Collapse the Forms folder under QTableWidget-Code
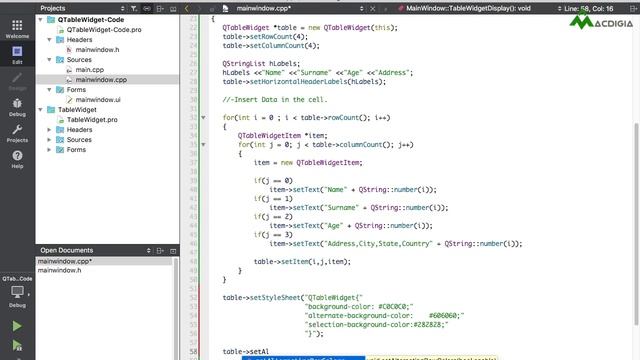Image resolution: width=640 pixels, height=360 pixels. point(49,90)
